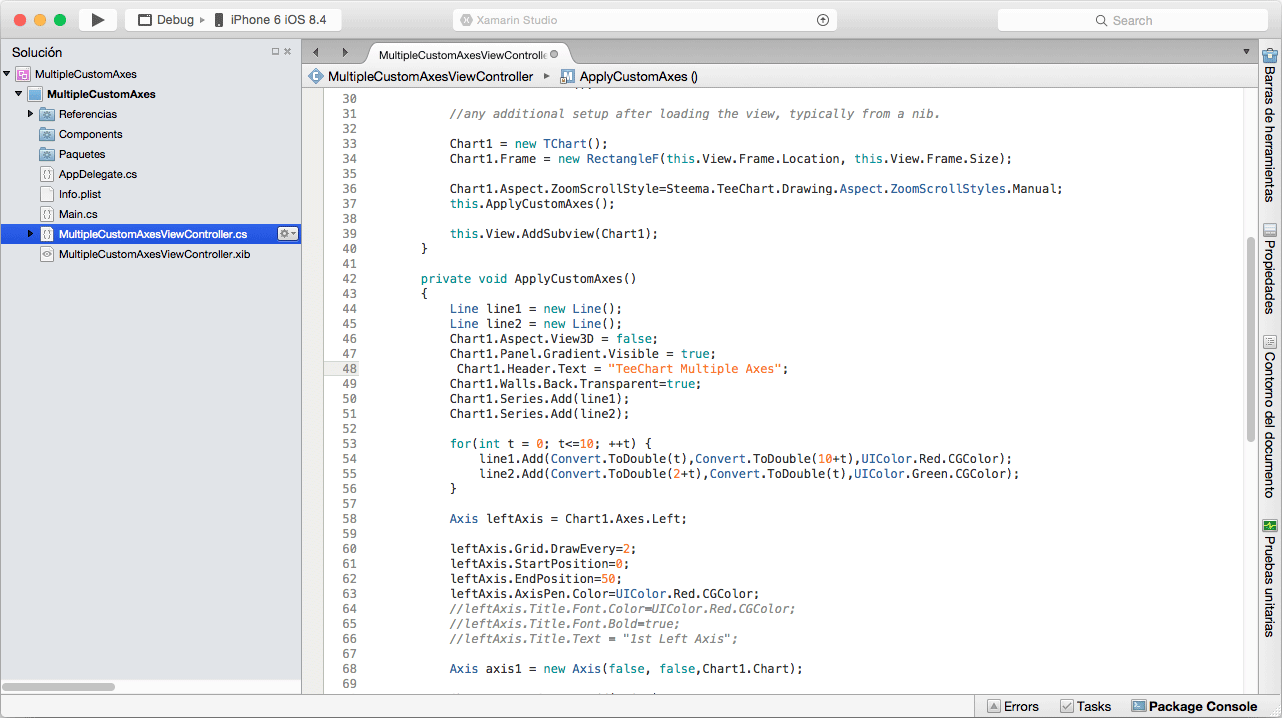Open Info.plist file
The image size is (1282, 718).
(79, 194)
